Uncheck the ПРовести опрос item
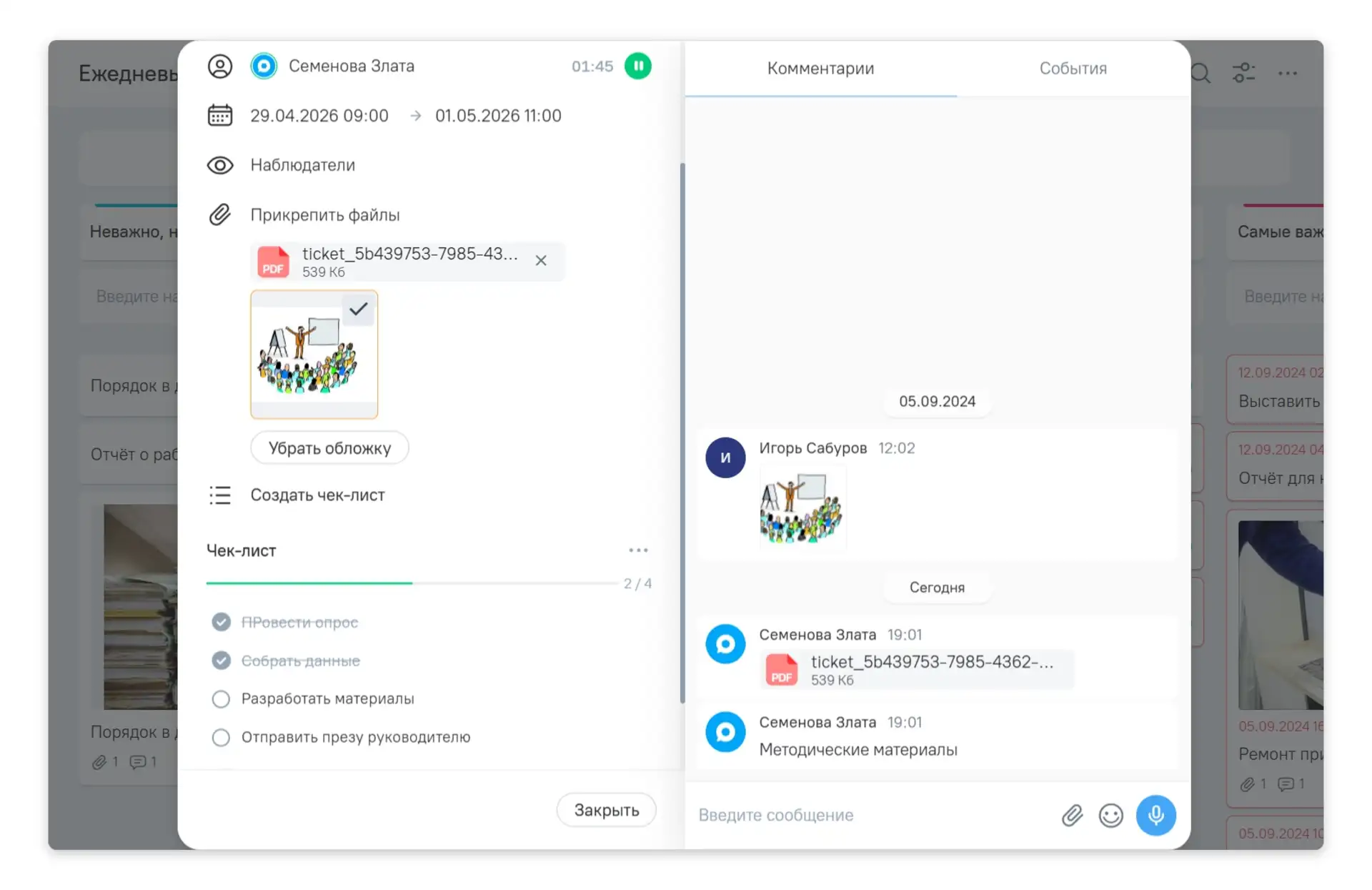The height and width of the screenshot is (890, 1372). coord(221,622)
